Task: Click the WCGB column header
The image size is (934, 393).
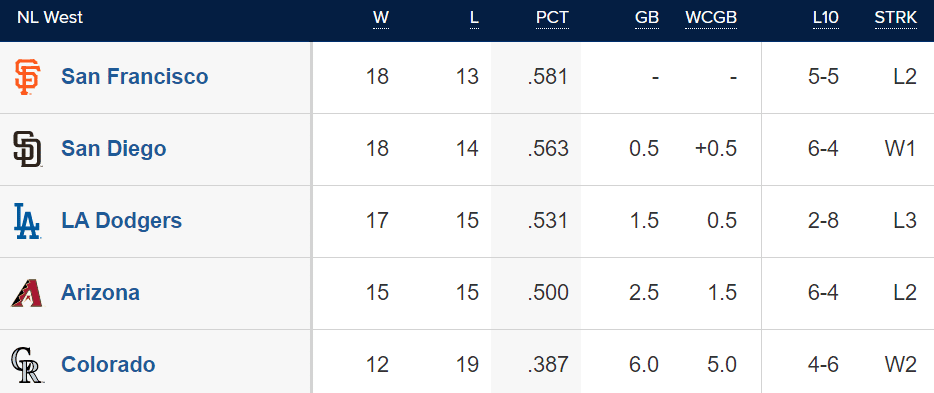Action: click(x=711, y=18)
